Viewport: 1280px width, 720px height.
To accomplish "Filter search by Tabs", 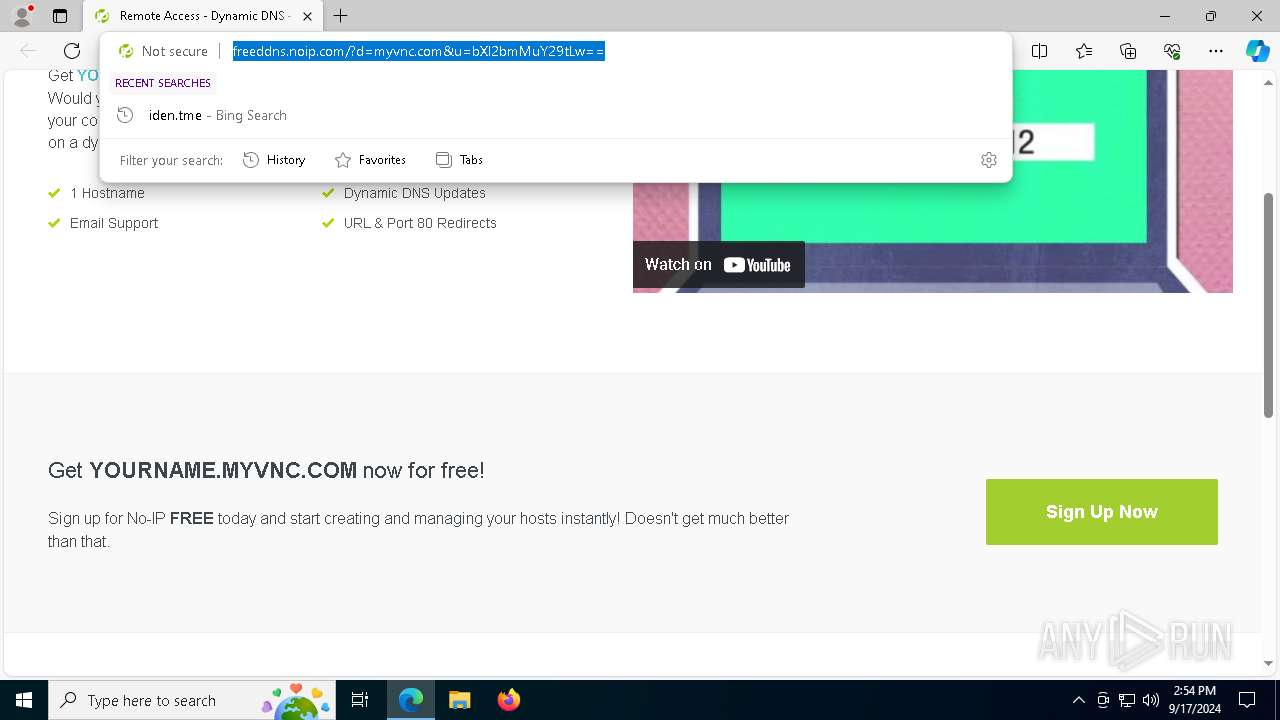I will click(x=459, y=160).
